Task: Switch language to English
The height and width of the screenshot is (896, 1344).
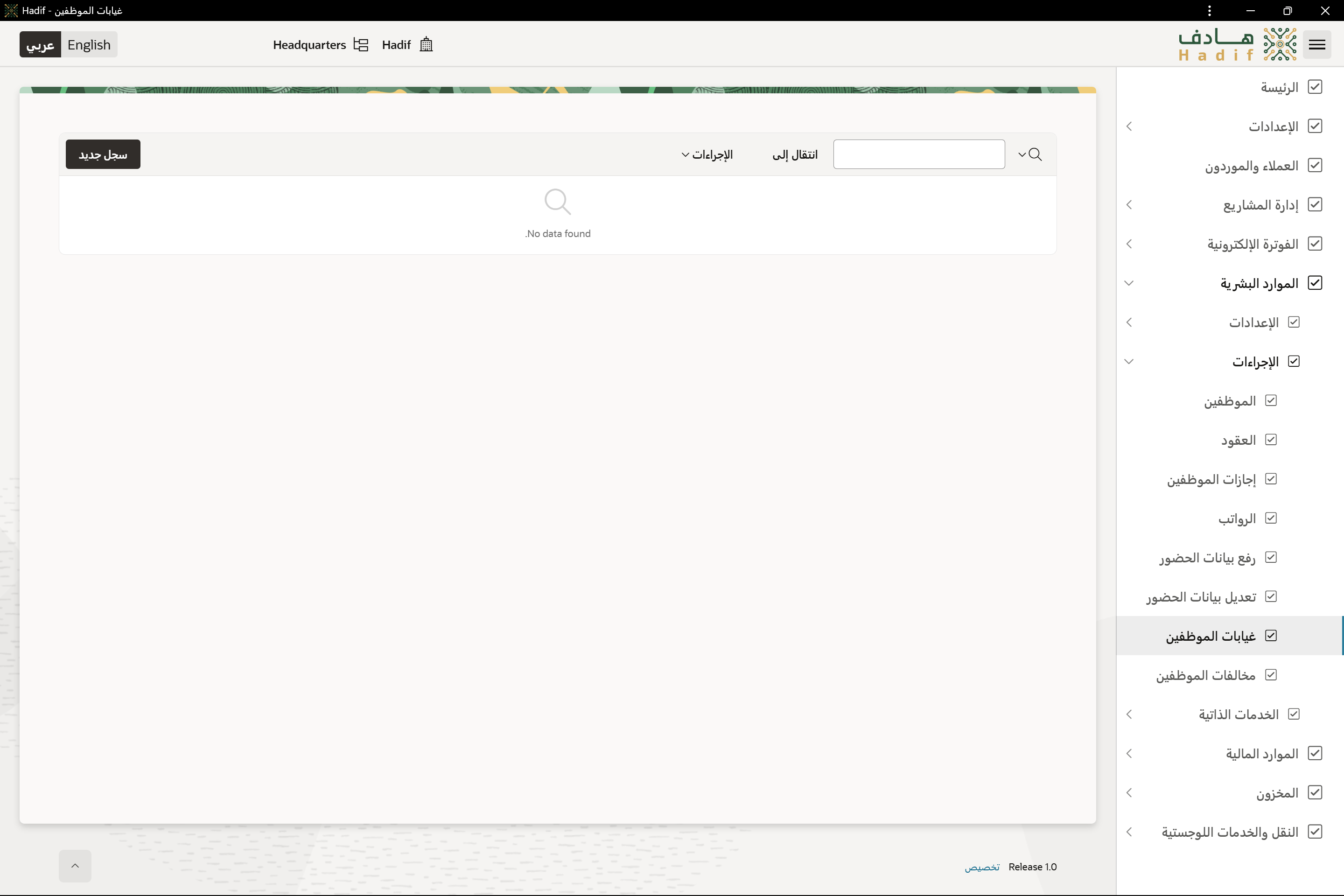Action: click(x=89, y=45)
